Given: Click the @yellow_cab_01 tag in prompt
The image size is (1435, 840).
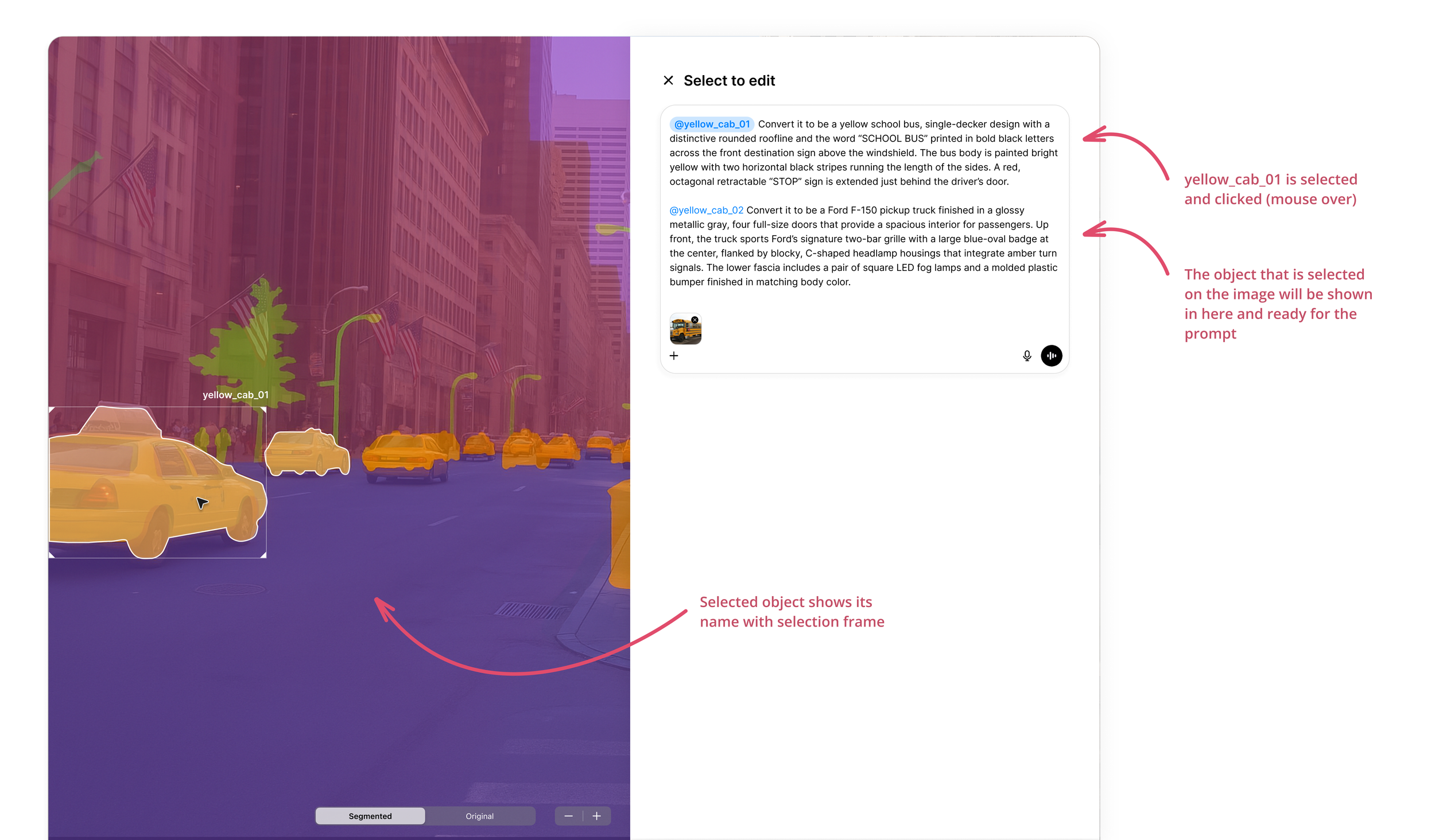Looking at the screenshot, I should (712, 124).
